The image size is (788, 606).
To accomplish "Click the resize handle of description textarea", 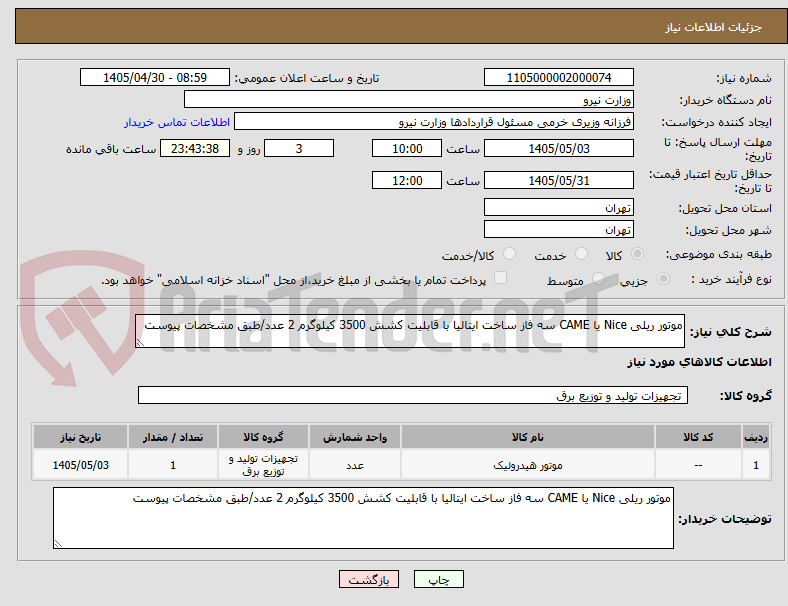I will [x=140, y=343].
